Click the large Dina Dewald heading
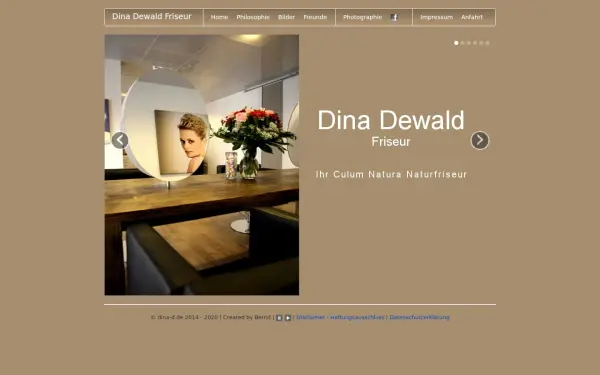This screenshot has width=600, height=375. [x=391, y=120]
